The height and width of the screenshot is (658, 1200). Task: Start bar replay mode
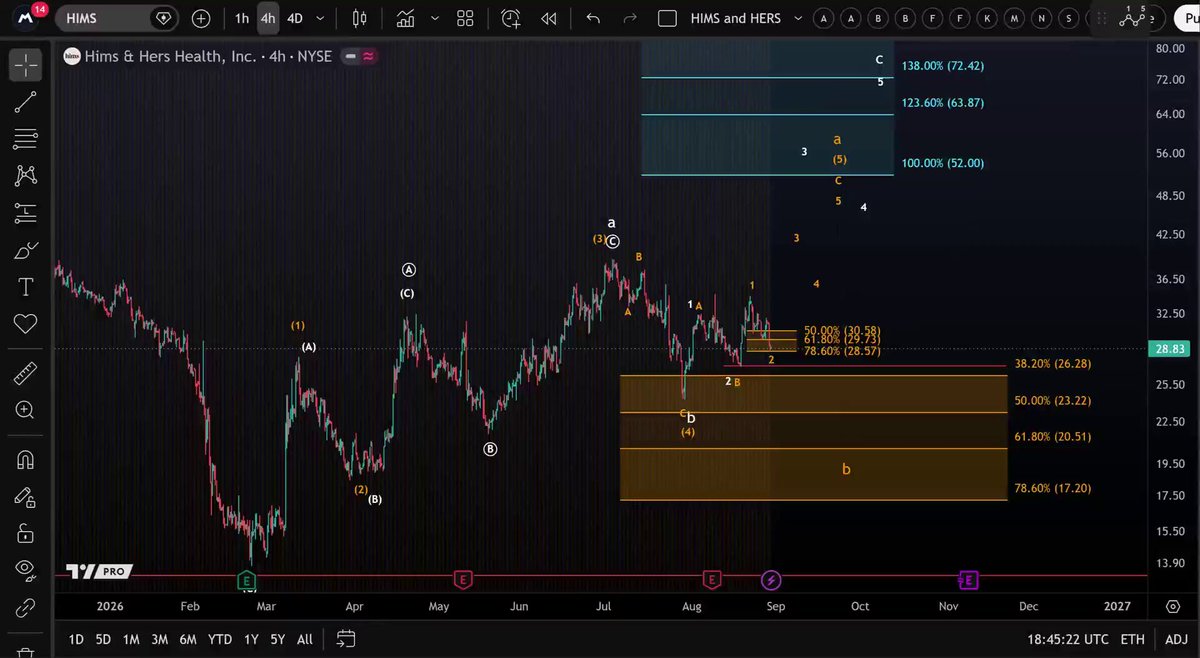pyautogui.click(x=548, y=18)
